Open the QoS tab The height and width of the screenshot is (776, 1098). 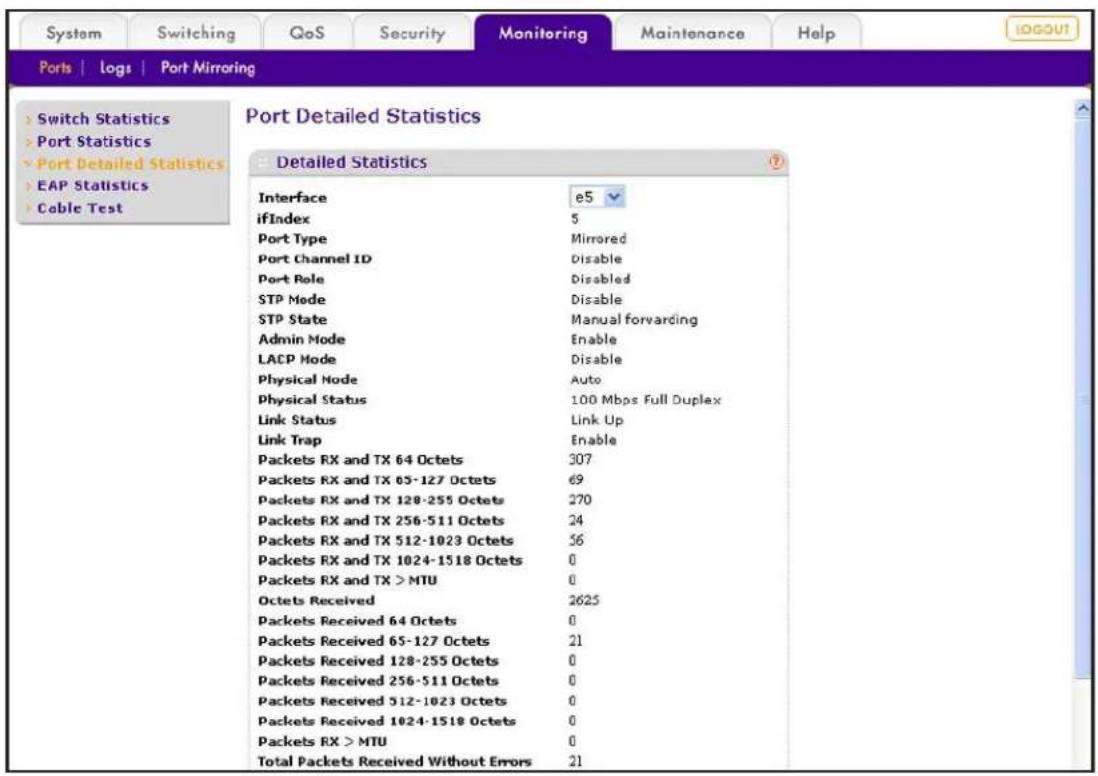point(307,33)
